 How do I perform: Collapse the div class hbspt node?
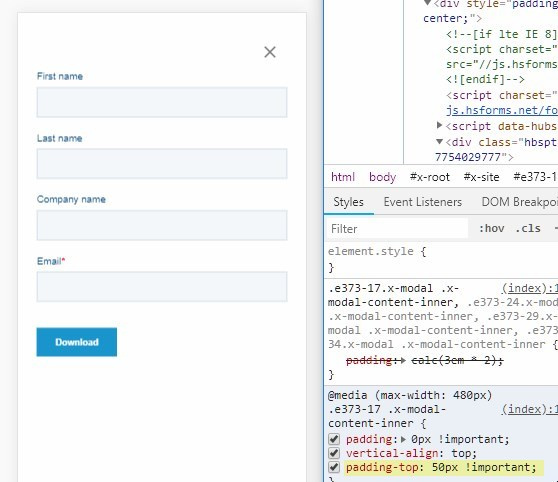[439, 142]
